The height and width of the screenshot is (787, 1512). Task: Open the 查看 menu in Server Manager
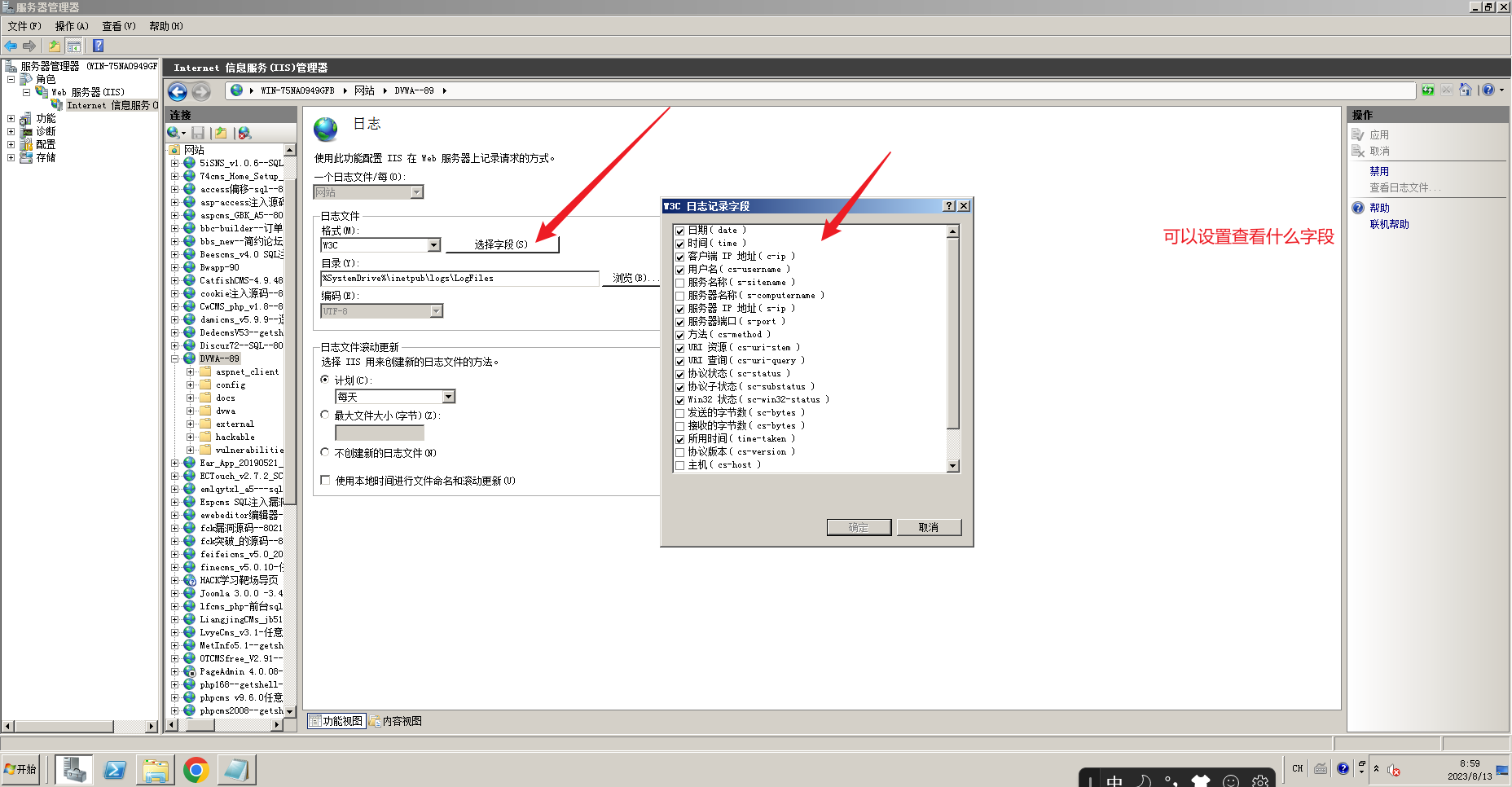click(x=117, y=25)
